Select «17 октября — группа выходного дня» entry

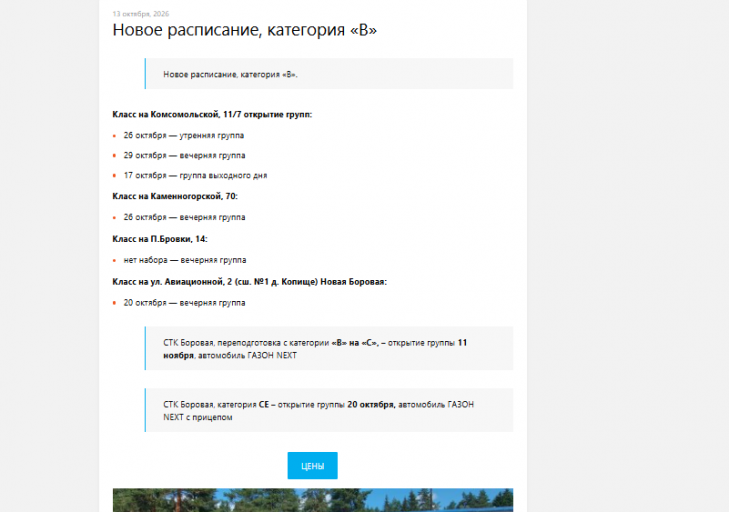pos(195,175)
